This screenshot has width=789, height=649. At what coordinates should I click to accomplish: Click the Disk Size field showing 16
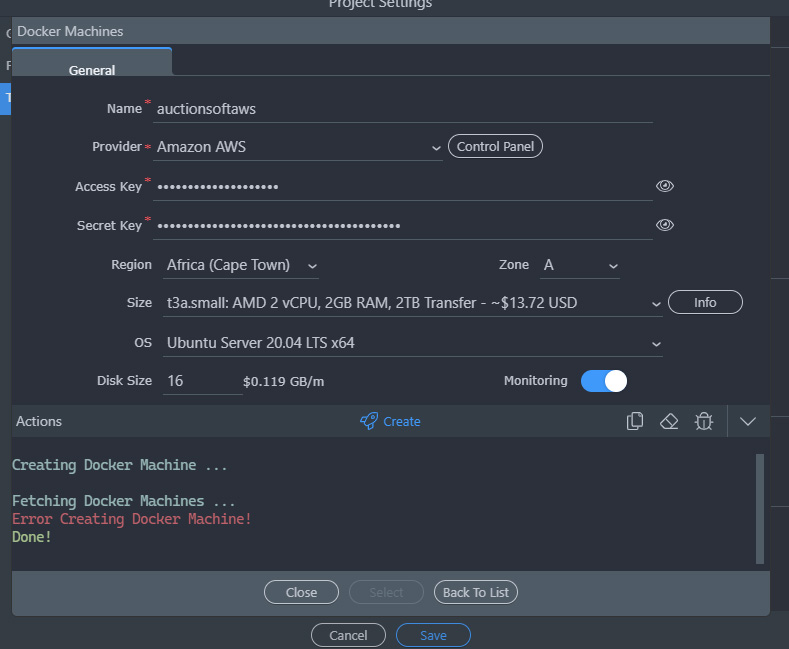pyautogui.click(x=202, y=381)
